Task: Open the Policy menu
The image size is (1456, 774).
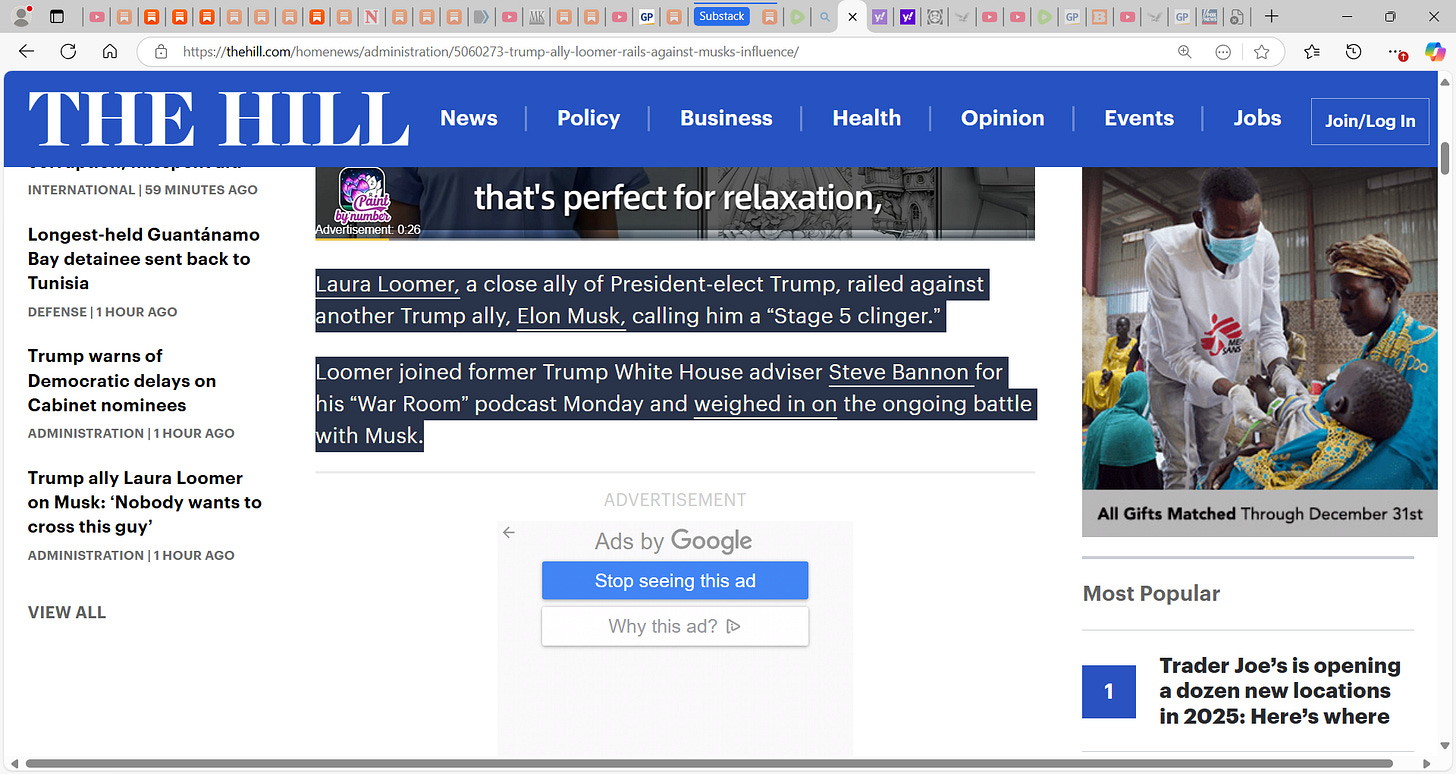Action: (x=588, y=118)
